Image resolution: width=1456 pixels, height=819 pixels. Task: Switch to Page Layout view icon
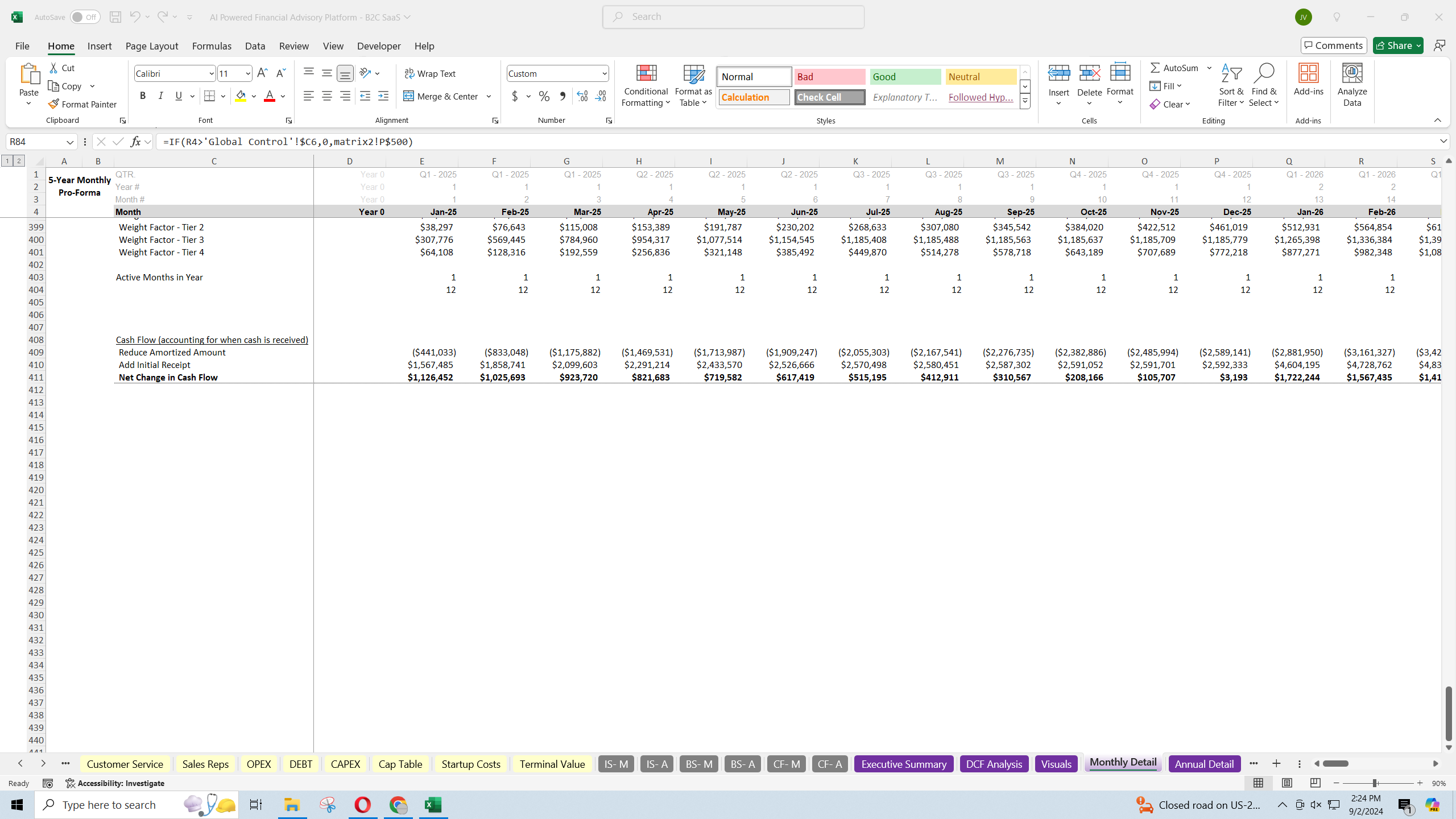pyautogui.click(x=1287, y=783)
